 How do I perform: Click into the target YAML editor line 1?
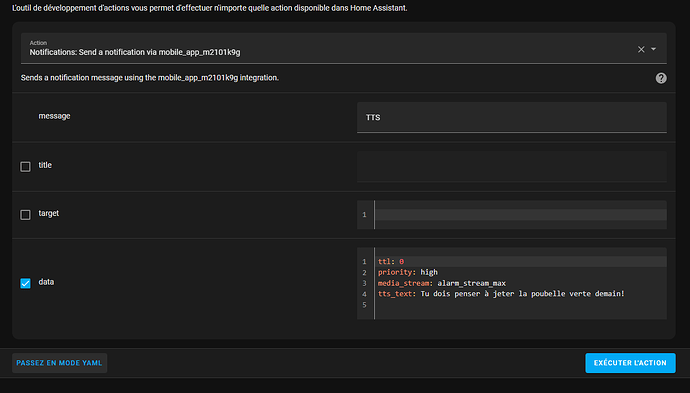tap(521, 215)
